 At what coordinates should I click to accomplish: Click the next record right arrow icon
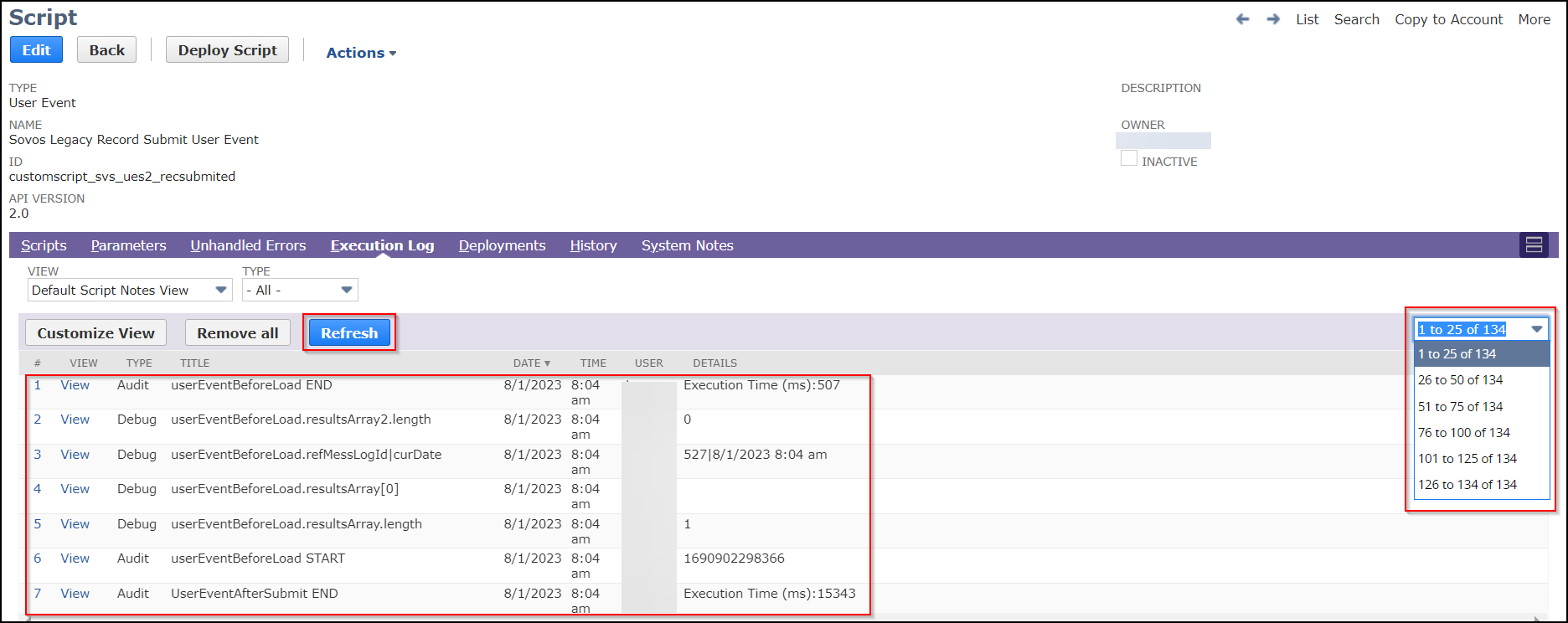1273,19
